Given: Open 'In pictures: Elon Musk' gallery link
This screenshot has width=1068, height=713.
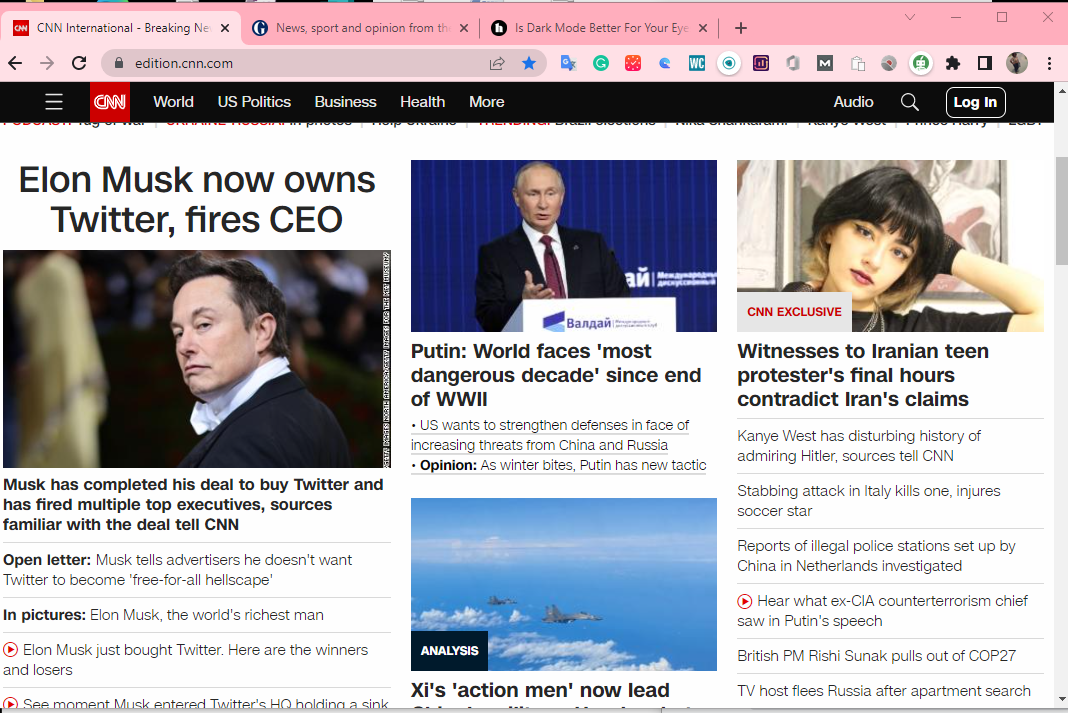Looking at the screenshot, I should (x=163, y=615).
